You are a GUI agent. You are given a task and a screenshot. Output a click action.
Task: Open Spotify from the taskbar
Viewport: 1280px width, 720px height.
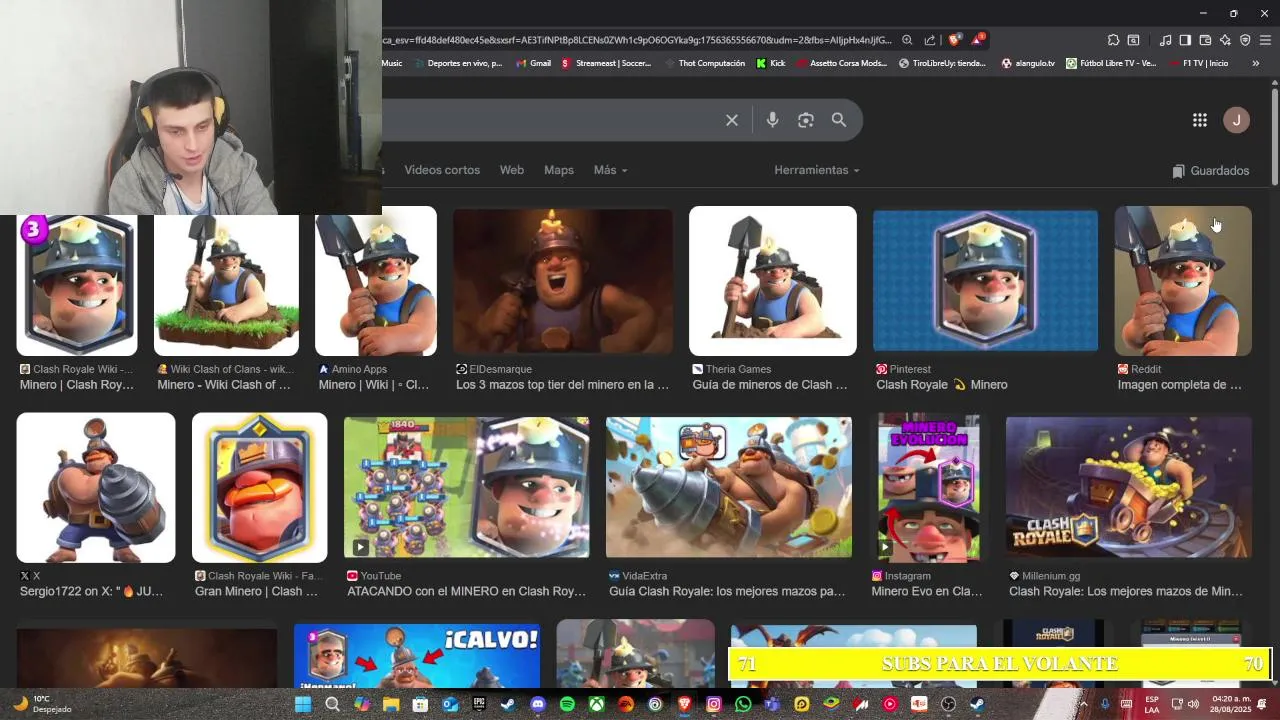[x=567, y=704]
